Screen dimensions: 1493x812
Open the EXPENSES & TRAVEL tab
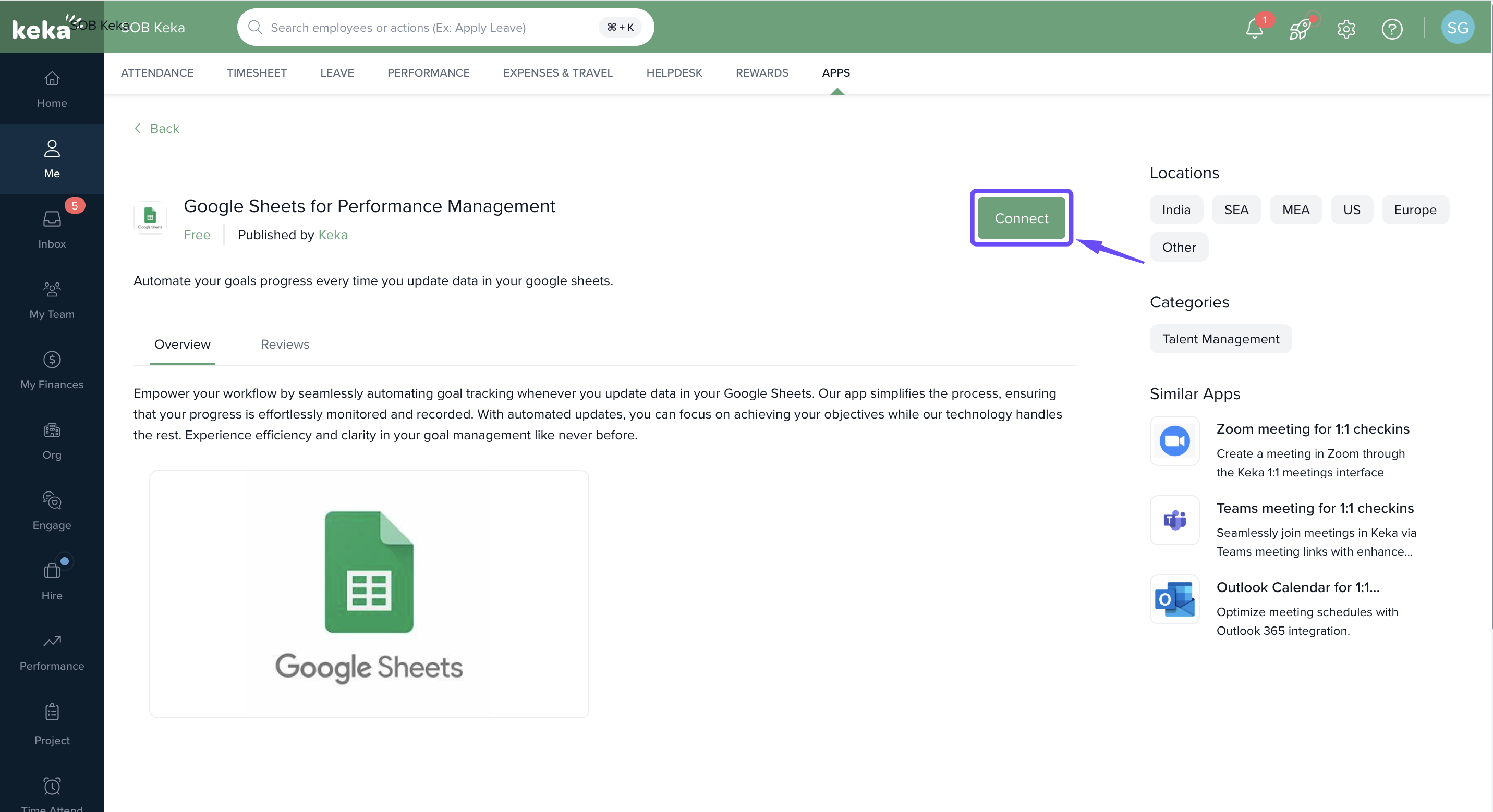557,73
